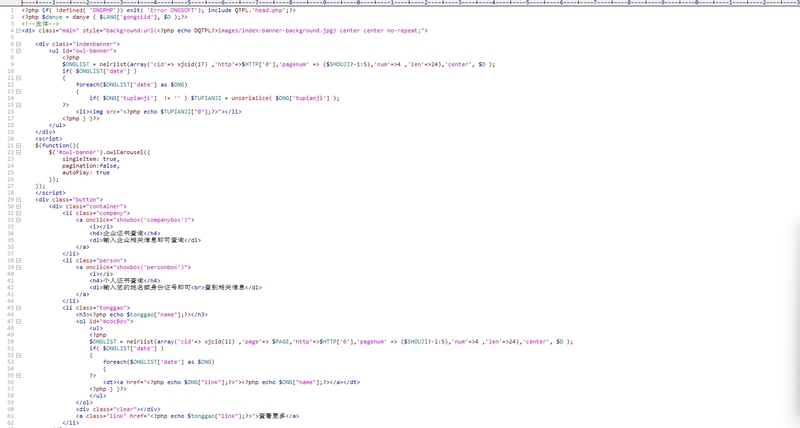The height and width of the screenshot is (428, 800).
Task: Click the "<dl>输入企业相关信息即可查询</dl>" line
Action: 145,240
